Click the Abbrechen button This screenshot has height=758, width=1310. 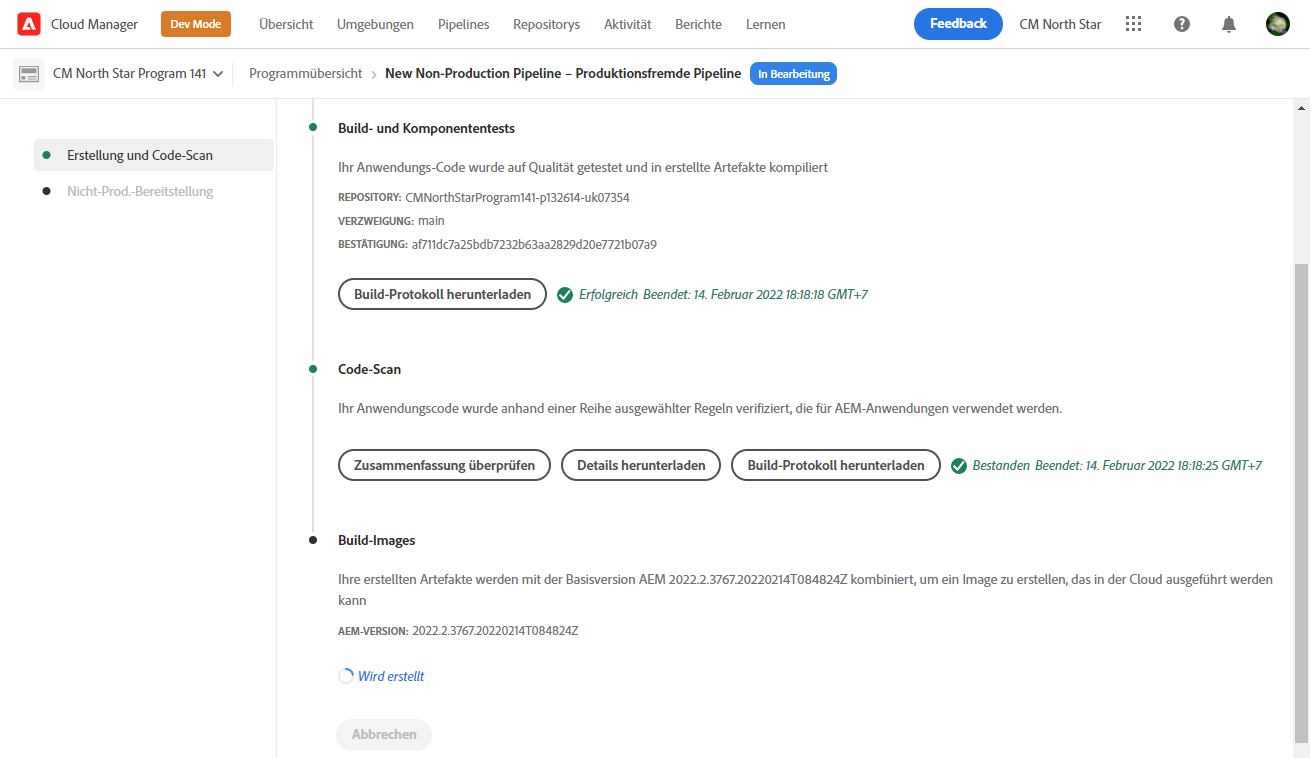pyautogui.click(x=384, y=734)
